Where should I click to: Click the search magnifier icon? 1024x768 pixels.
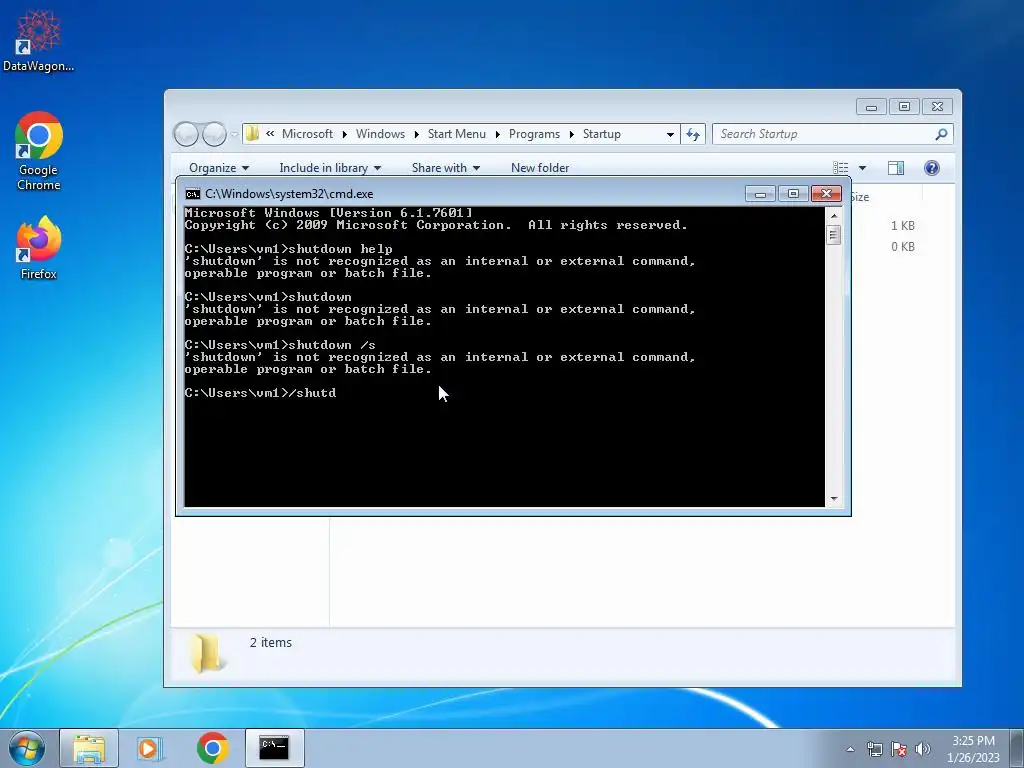coord(941,134)
